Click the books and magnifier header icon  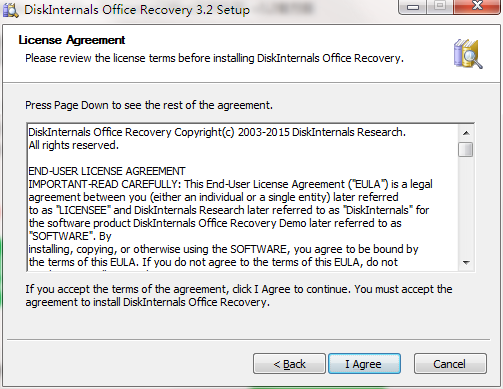[468, 54]
